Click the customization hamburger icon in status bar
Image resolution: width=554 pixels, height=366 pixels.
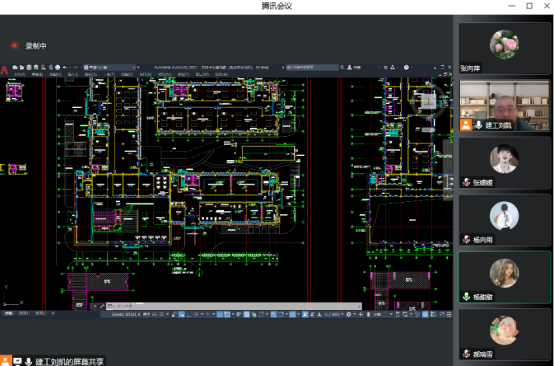click(x=449, y=314)
